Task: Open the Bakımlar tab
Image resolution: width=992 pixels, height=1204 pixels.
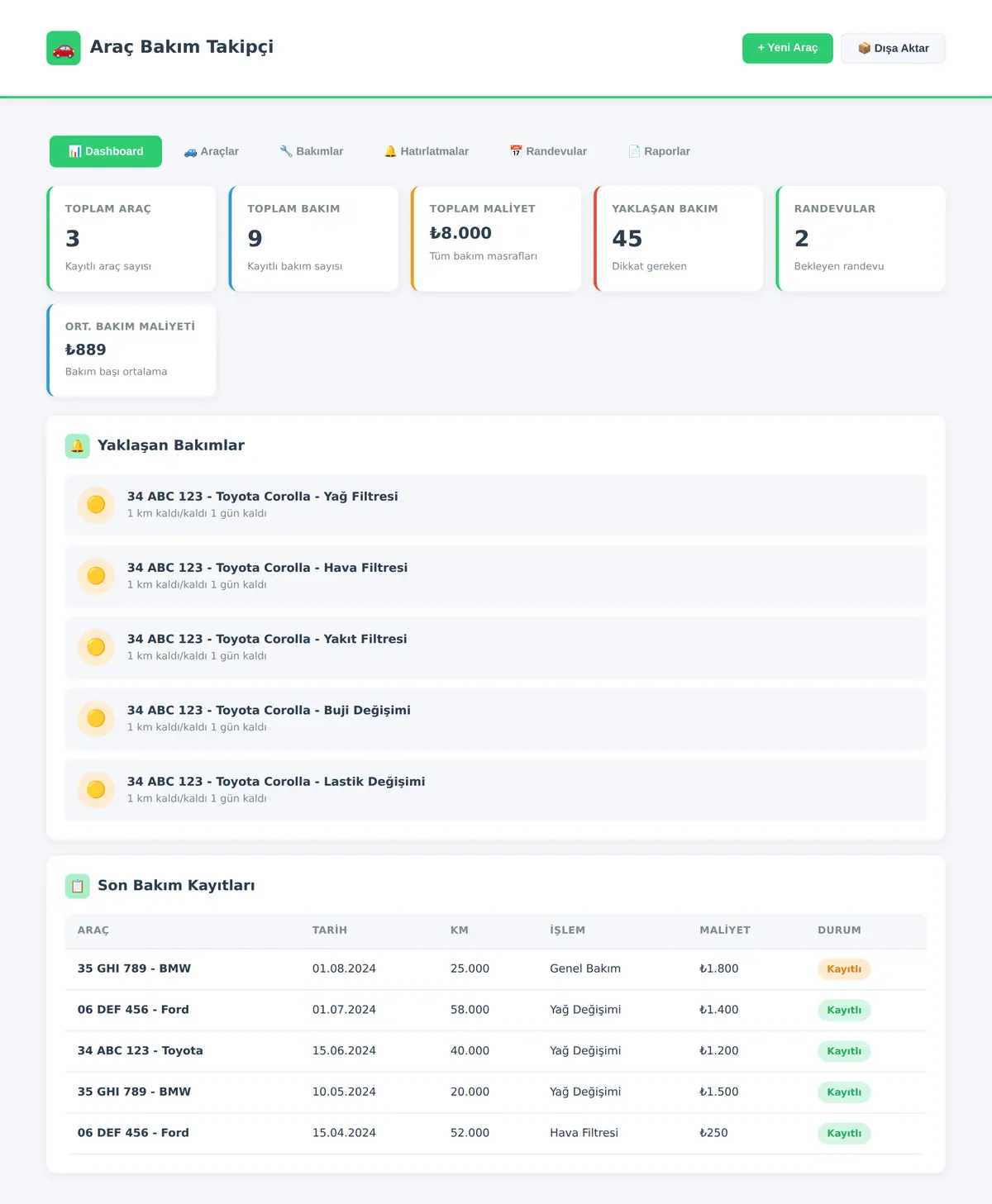Action: (311, 151)
